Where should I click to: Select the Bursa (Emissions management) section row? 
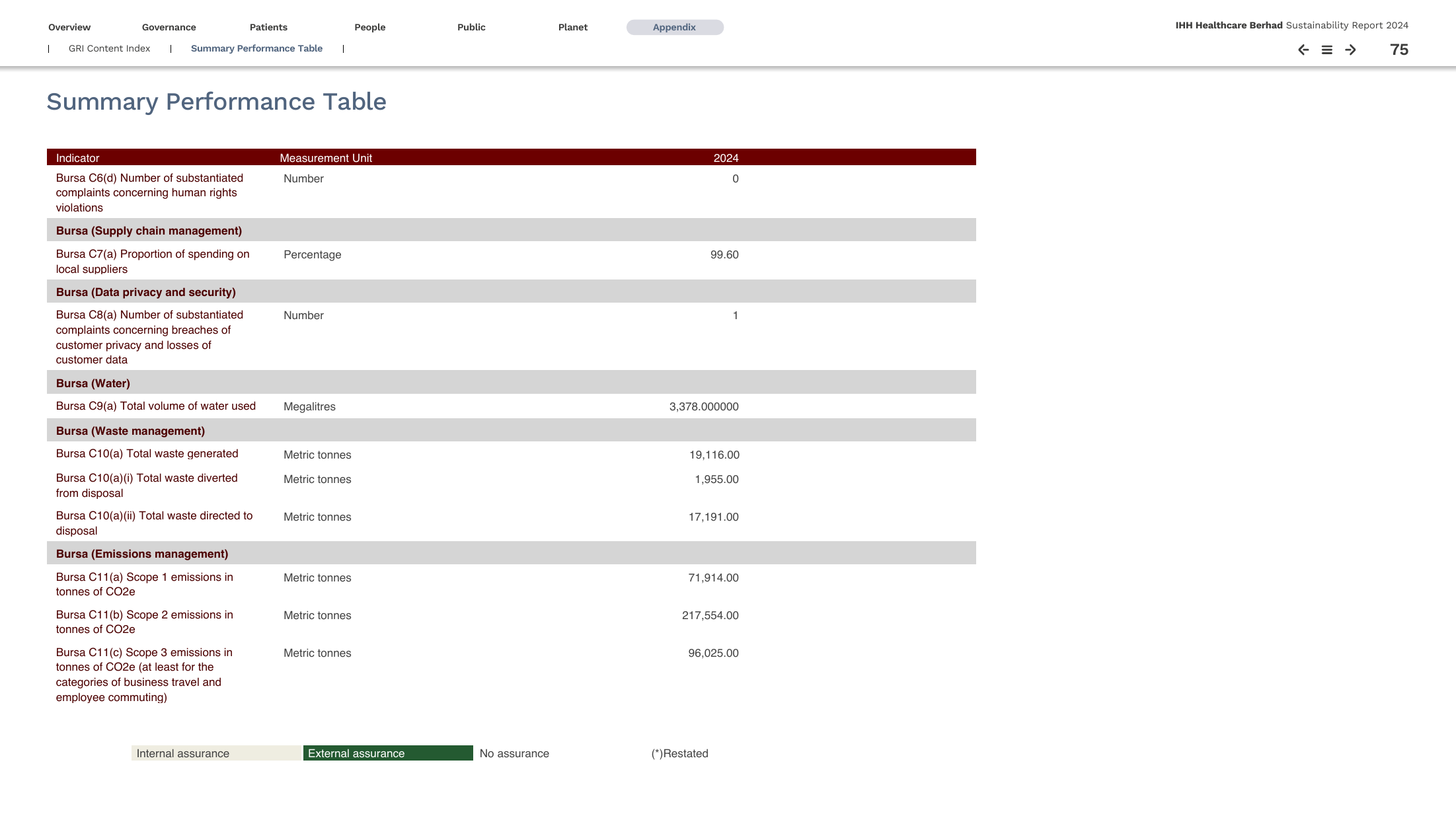pyautogui.click(x=512, y=553)
